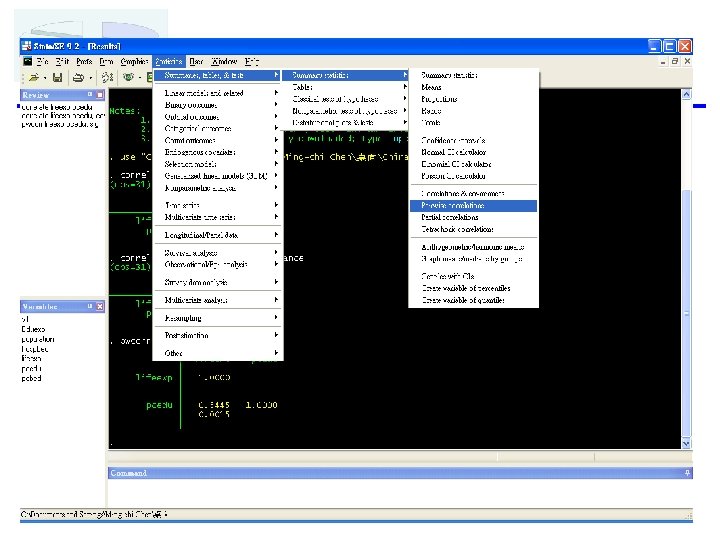Image resolution: width=720 pixels, height=540 pixels.
Task: Open the Graphics menu
Action: tap(134, 61)
